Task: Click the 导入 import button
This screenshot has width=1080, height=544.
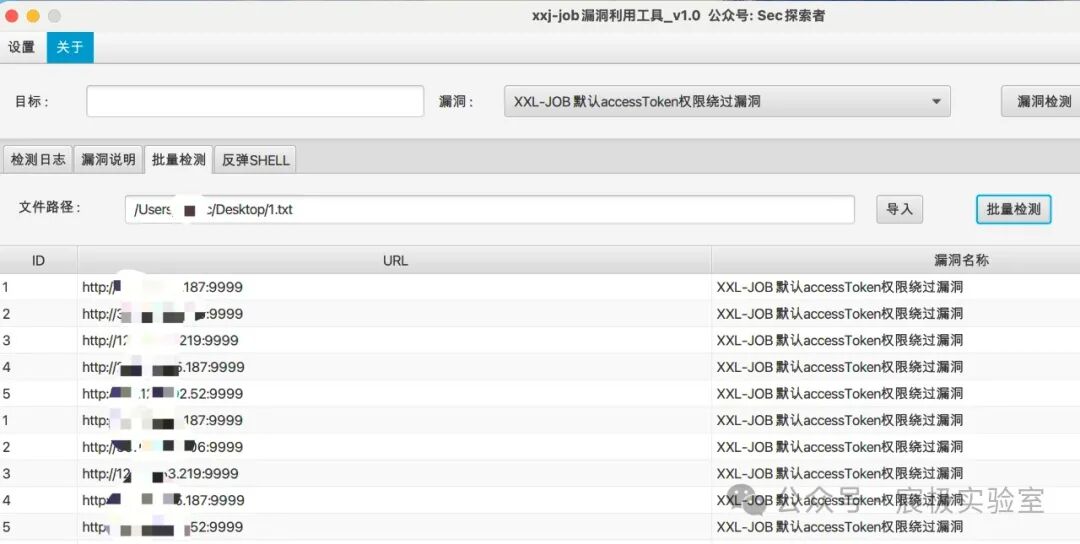Action: pyautogui.click(x=899, y=209)
